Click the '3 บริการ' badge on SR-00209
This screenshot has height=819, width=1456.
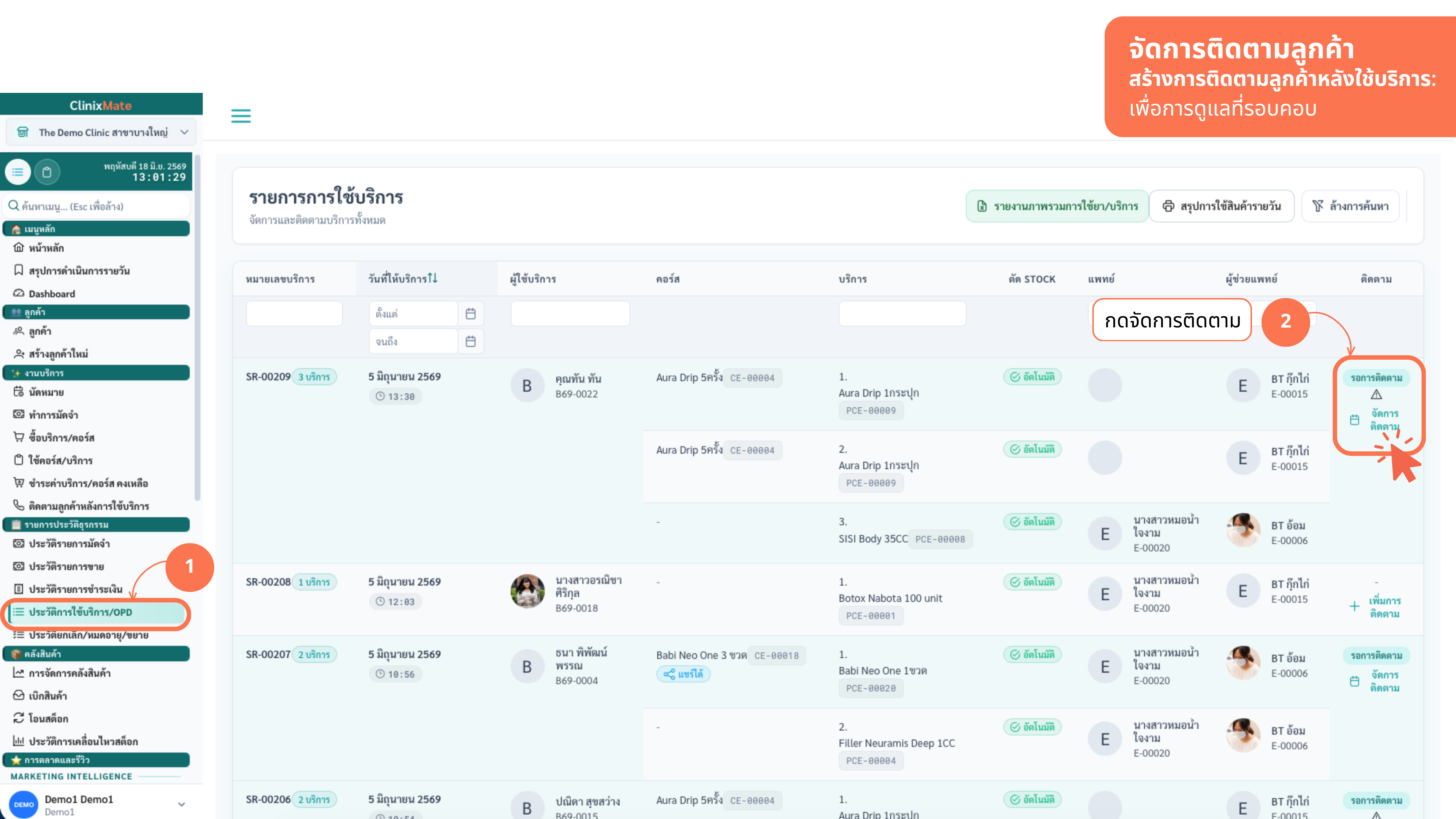(x=314, y=377)
